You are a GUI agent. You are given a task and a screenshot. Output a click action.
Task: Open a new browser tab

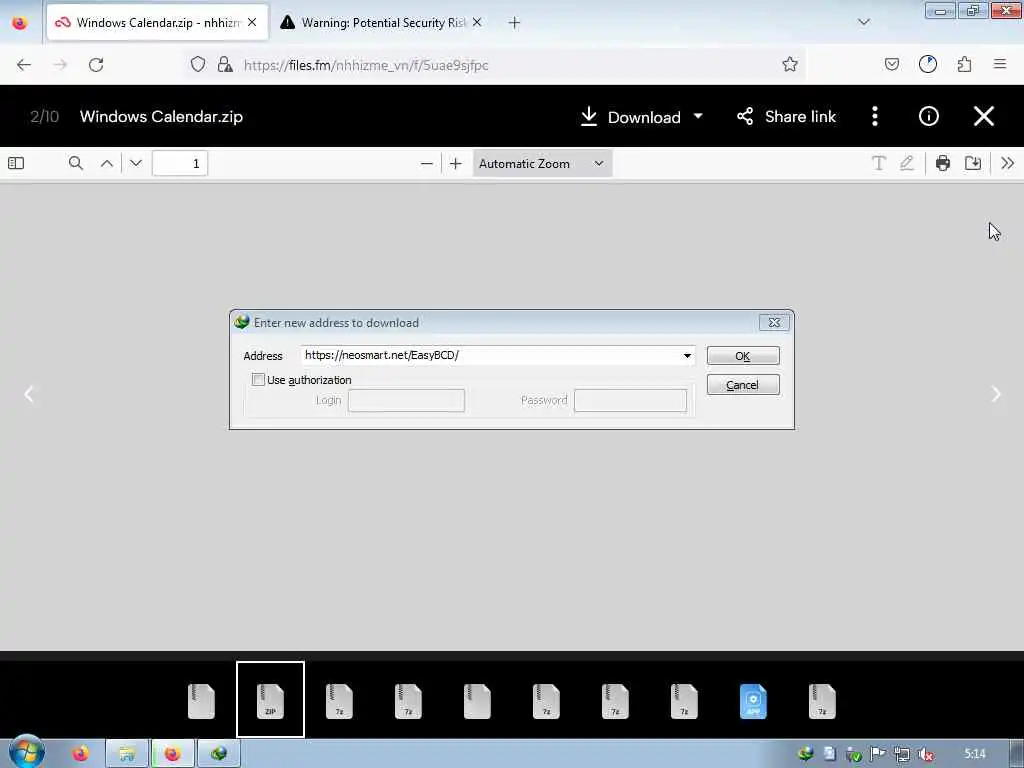coord(514,23)
